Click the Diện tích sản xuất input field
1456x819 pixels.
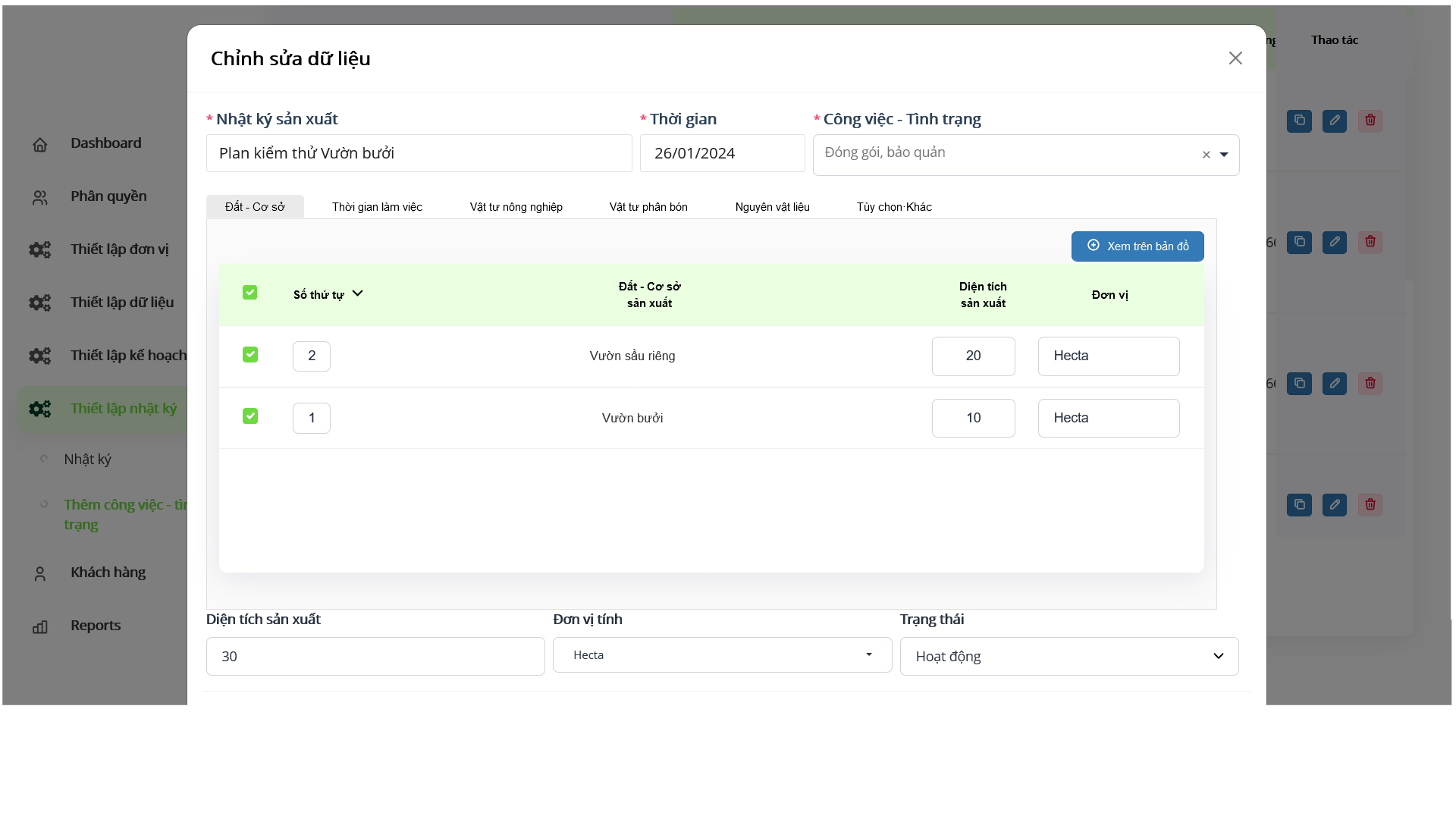point(375,656)
